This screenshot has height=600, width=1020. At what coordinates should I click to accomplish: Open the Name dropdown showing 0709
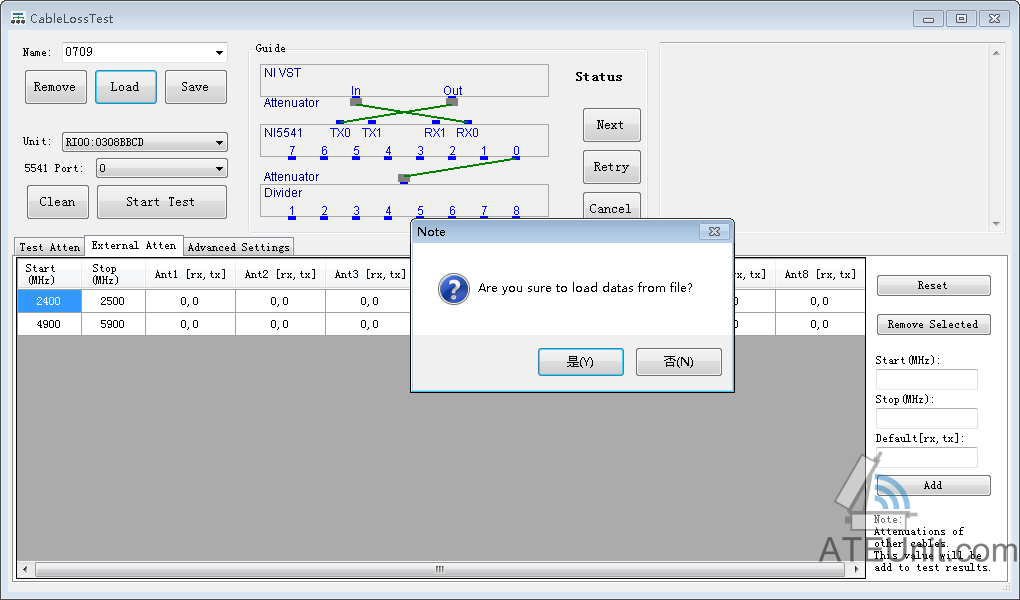coord(219,53)
